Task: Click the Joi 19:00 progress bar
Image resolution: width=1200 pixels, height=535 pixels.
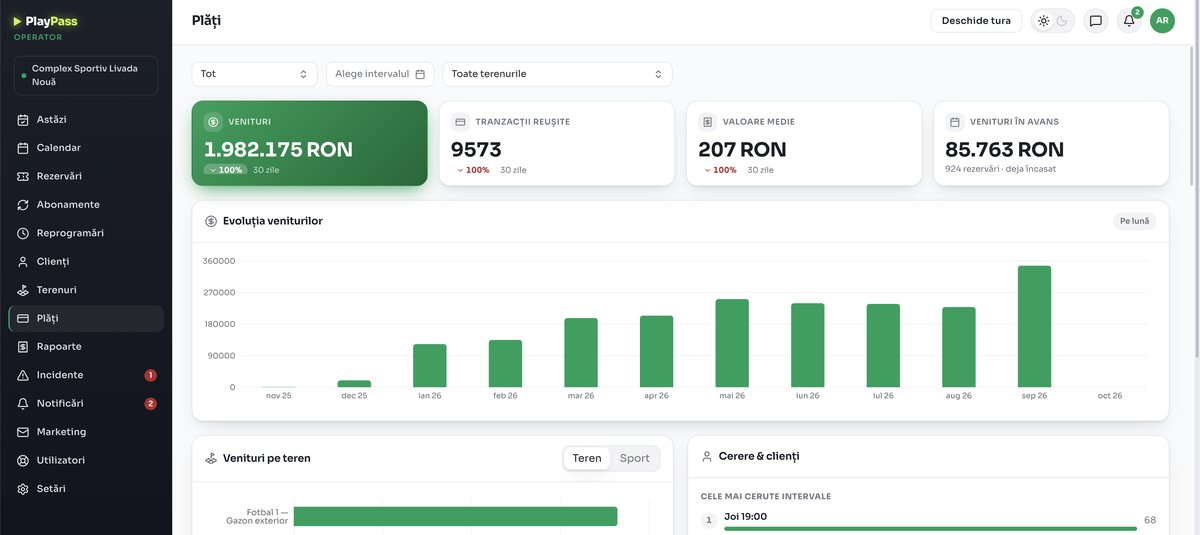Action: point(929,528)
